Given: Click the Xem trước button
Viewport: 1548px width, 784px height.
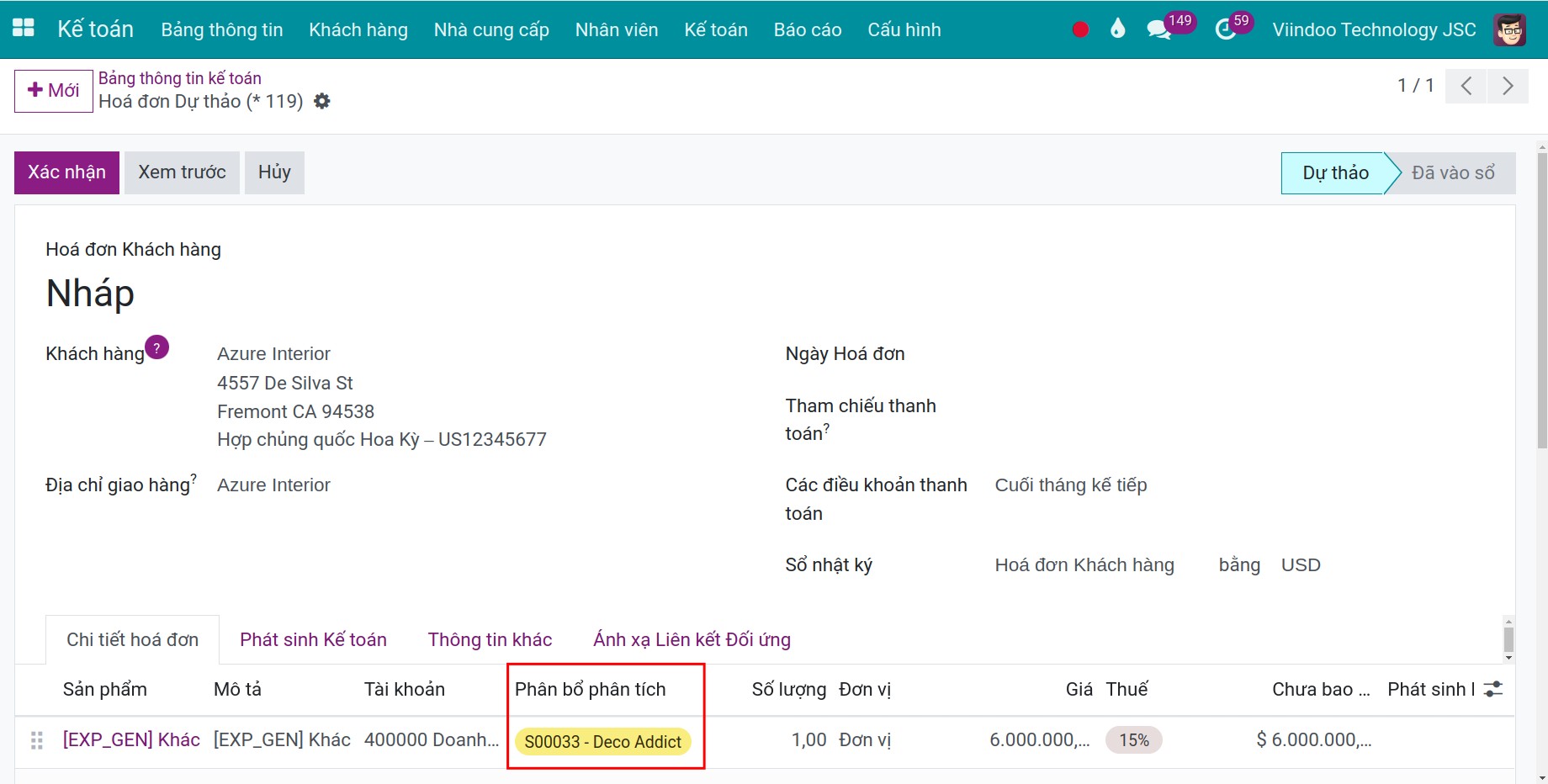Looking at the screenshot, I should (x=182, y=172).
